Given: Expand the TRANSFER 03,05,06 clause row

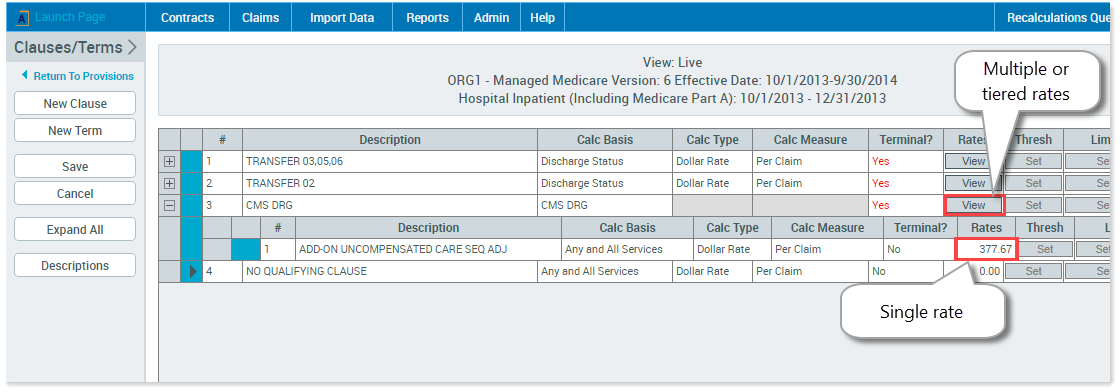Looking at the screenshot, I should 169,161.
